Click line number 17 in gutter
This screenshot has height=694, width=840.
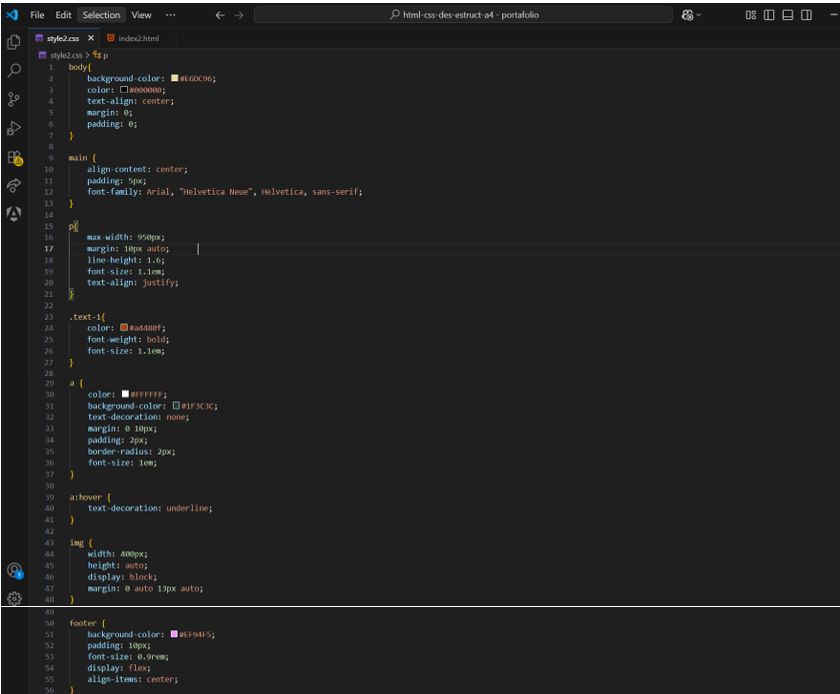click(49, 249)
